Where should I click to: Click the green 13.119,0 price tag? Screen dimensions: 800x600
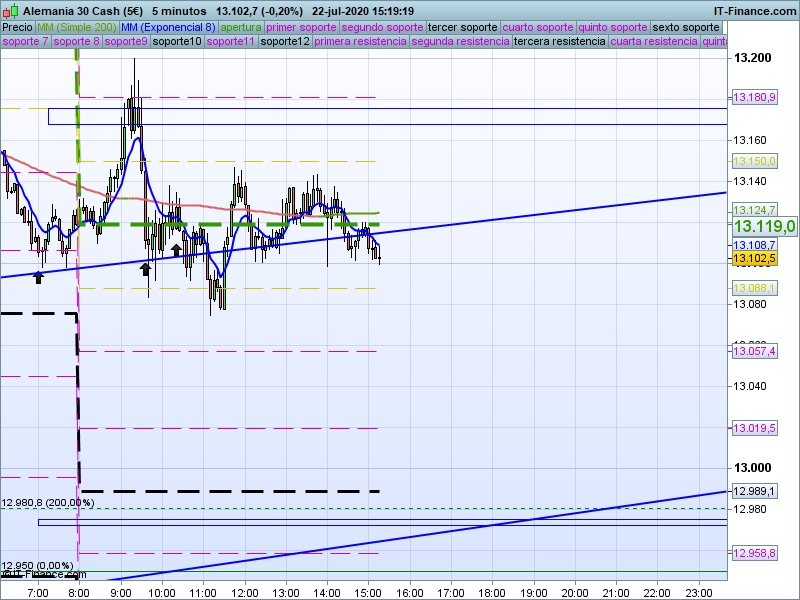tap(764, 226)
